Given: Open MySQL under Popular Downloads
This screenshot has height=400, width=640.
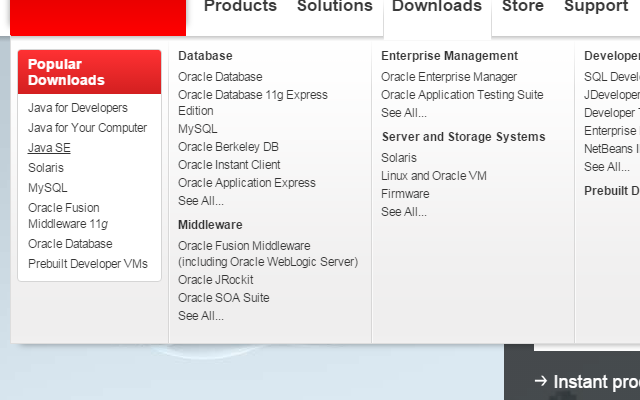Looking at the screenshot, I should [47, 188].
